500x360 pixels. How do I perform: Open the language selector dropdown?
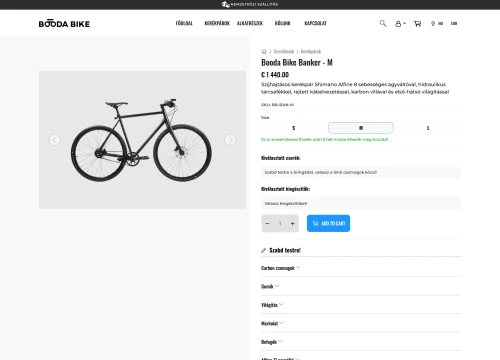[x=437, y=24]
